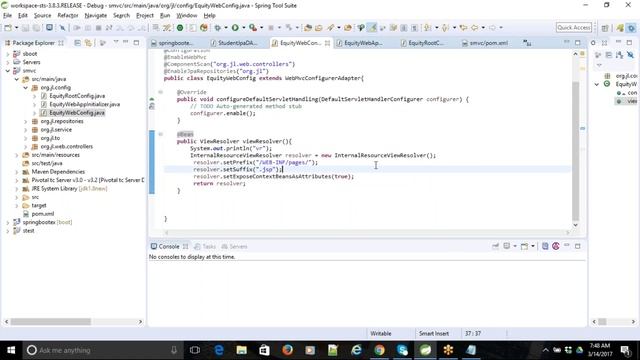Image resolution: width=640 pixels, height=360 pixels.
Task: Click the Open Console icon
Action: [524, 246]
